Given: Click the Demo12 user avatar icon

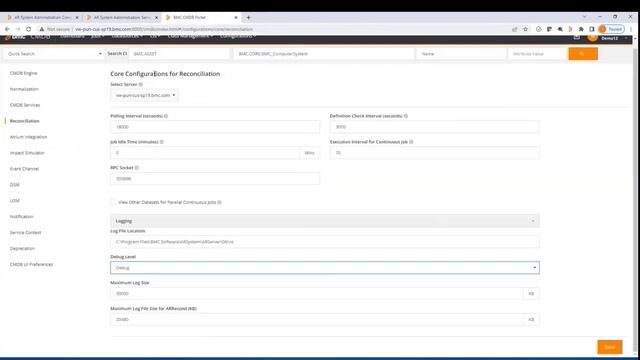Looking at the screenshot, I should point(592,37).
